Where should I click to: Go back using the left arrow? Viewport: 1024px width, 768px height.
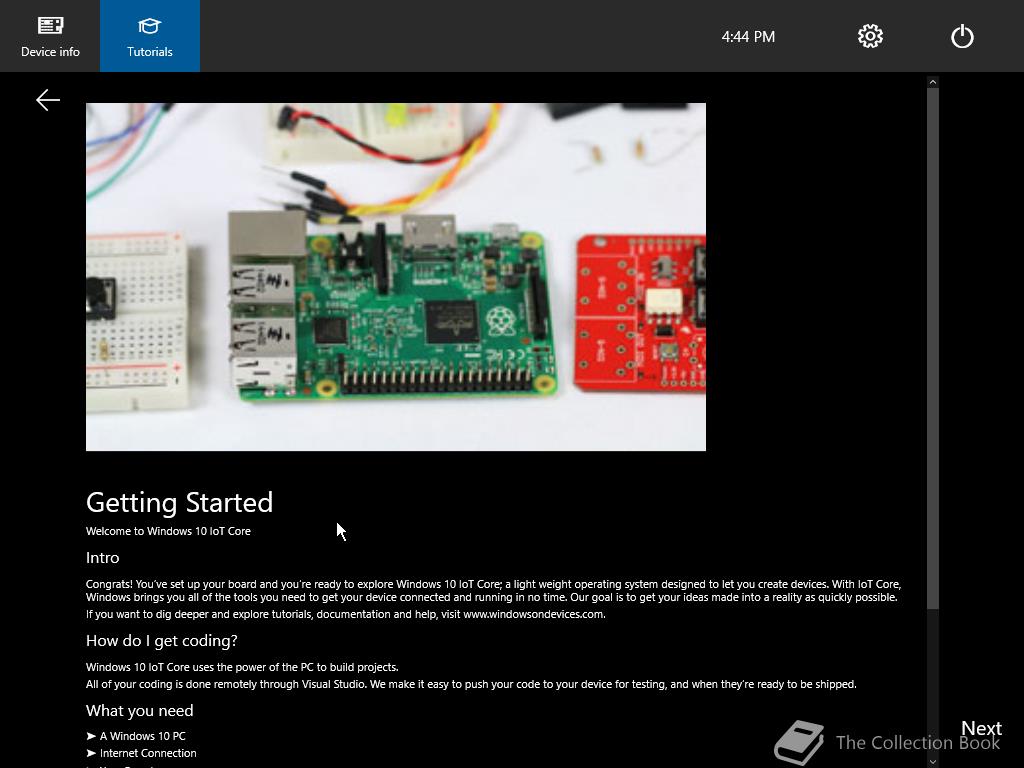pyautogui.click(x=48, y=100)
